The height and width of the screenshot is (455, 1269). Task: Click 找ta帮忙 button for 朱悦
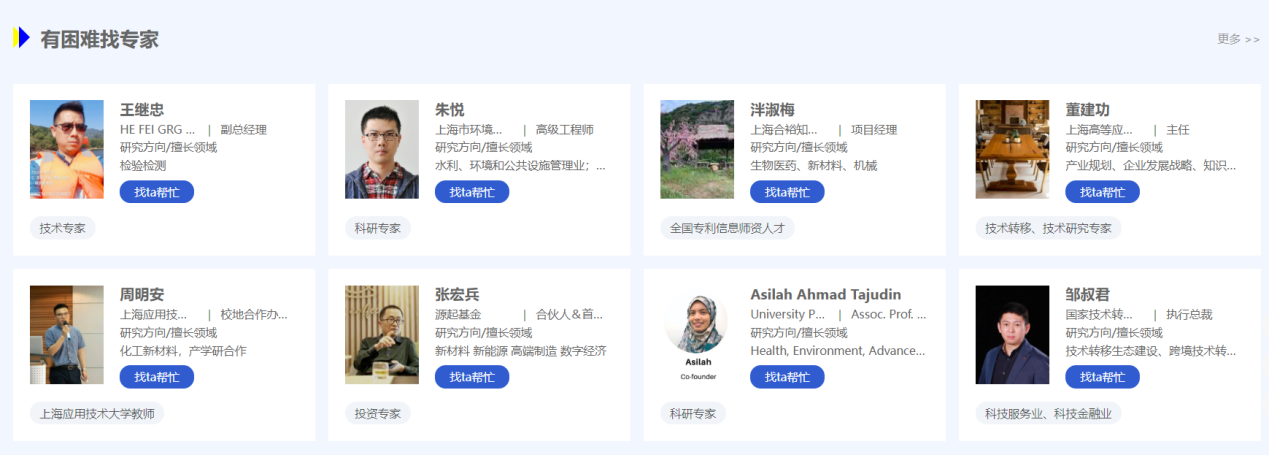click(472, 192)
